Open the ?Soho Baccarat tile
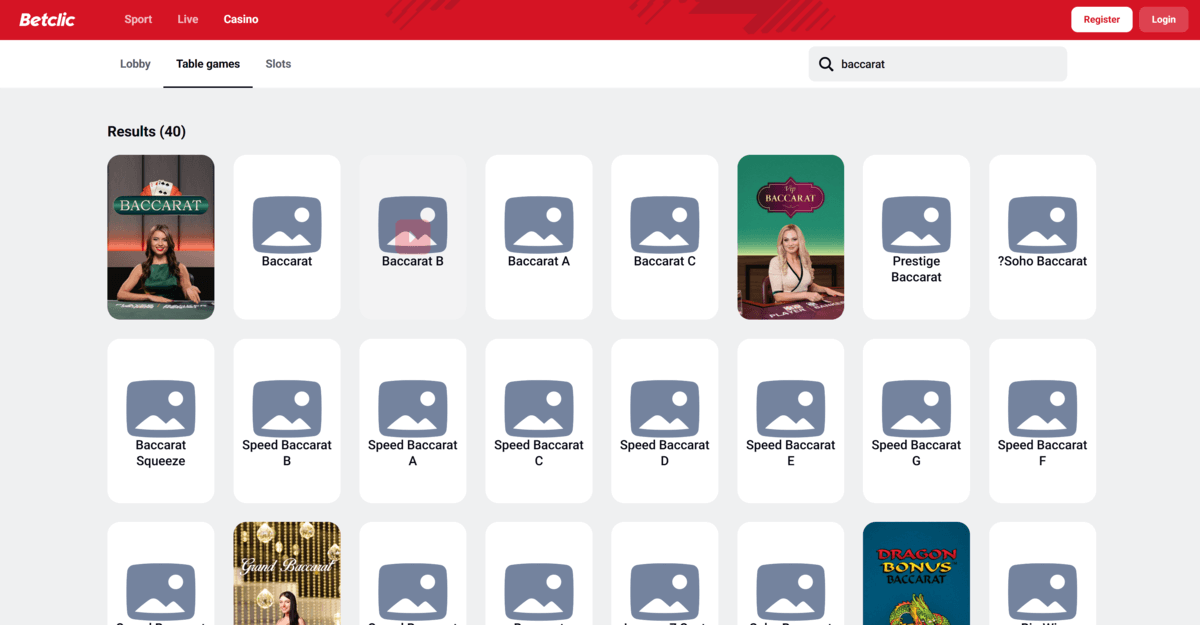Image resolution: width=1200 pixels, height=625 pixels. point(1042,237)
